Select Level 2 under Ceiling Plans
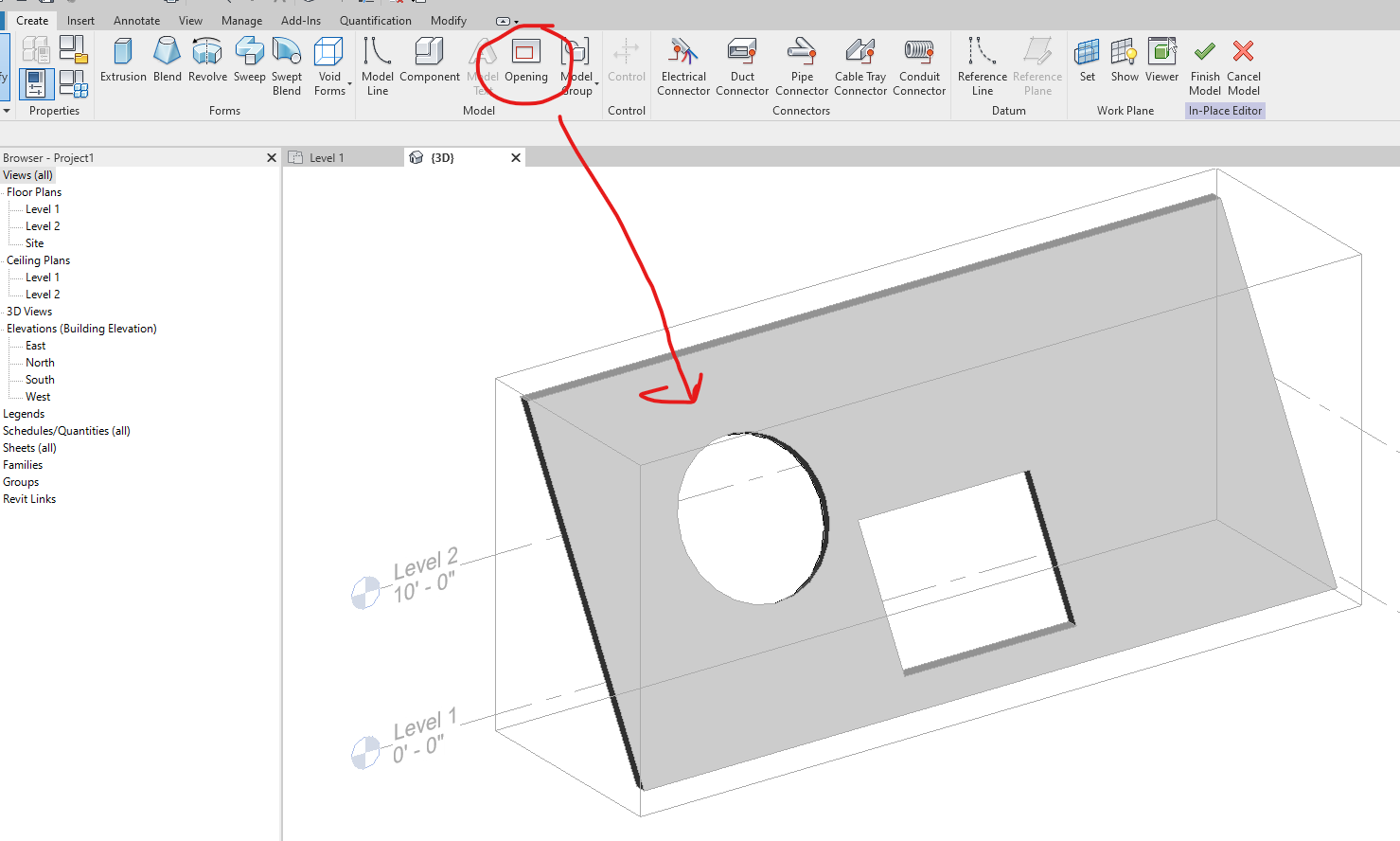 (44, 294)
